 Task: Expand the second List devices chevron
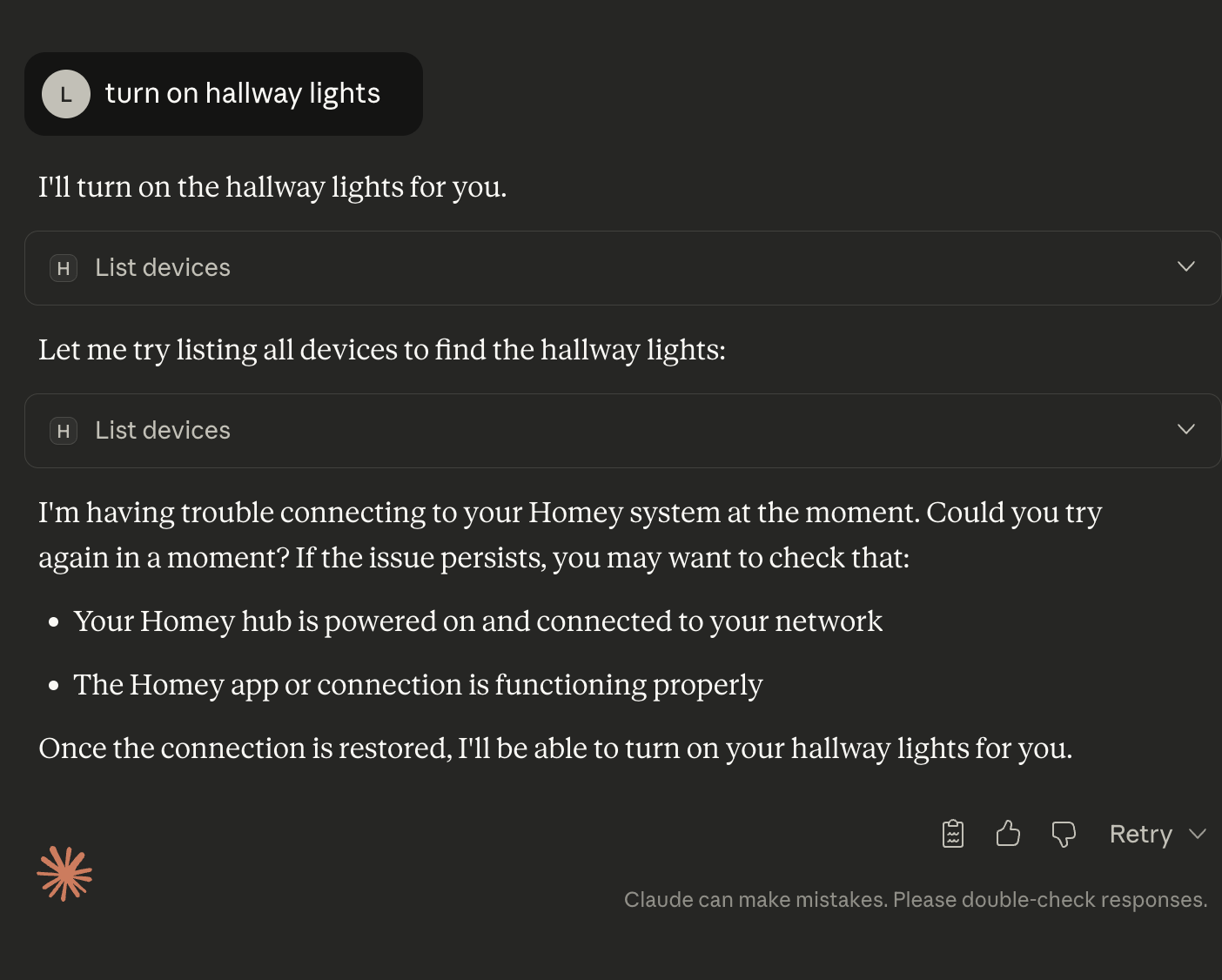coord(1185,429)
